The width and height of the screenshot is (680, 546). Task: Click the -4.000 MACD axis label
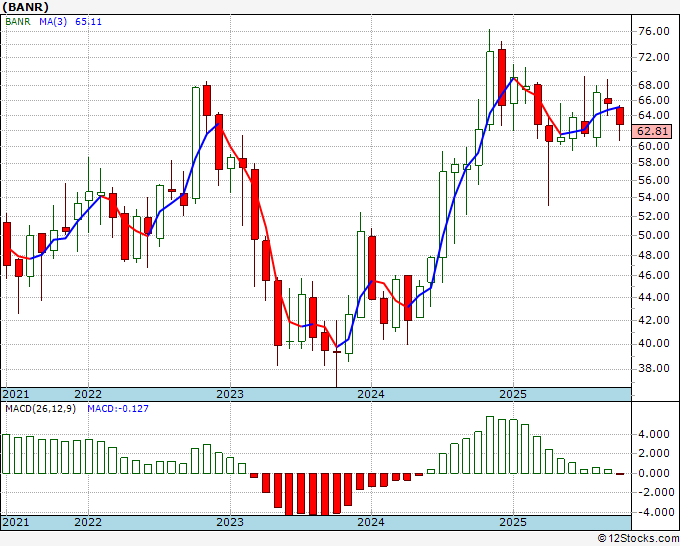click(x=653, y=512)
